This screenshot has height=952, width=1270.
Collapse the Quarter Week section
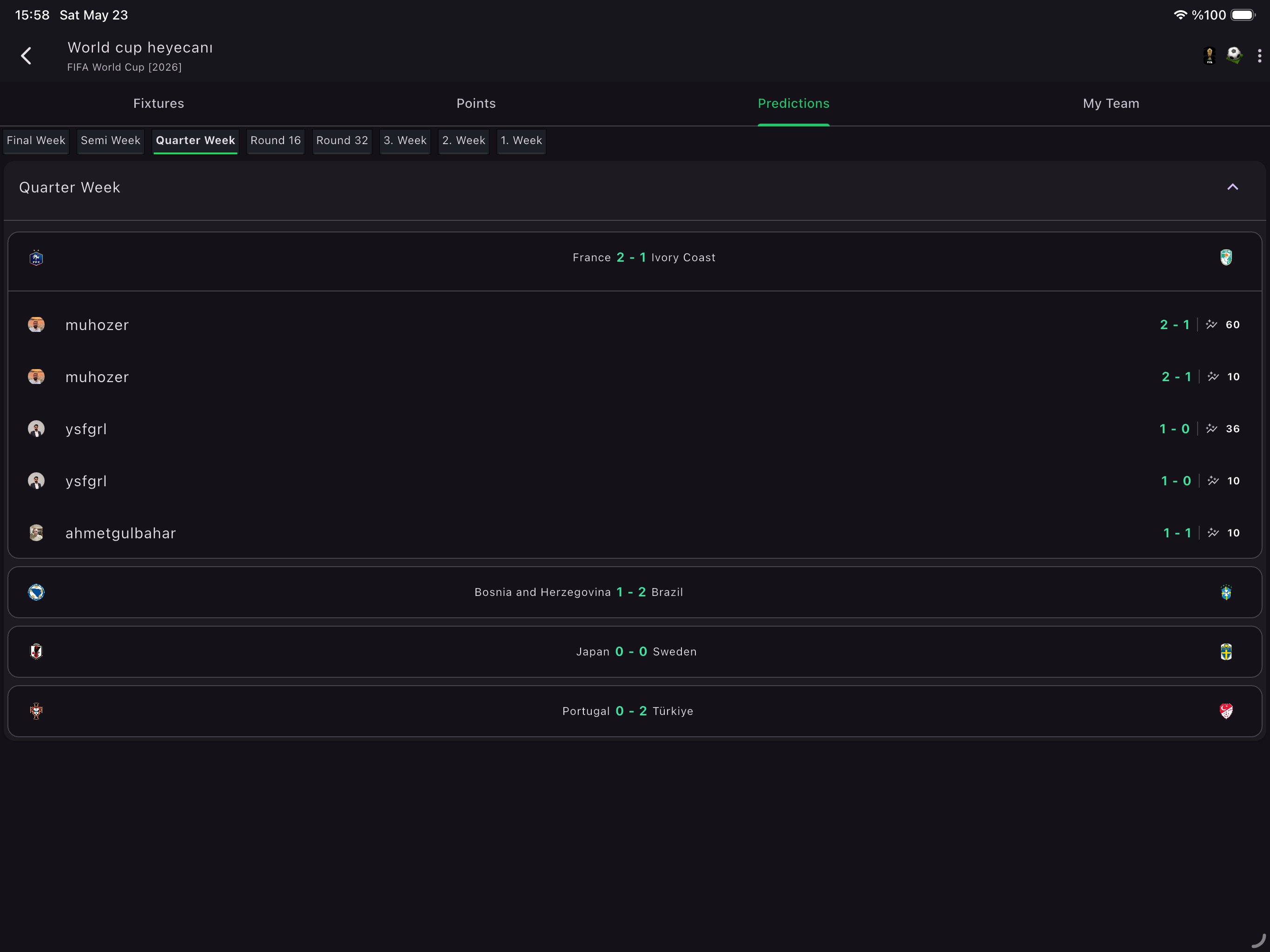point(1232,187)
